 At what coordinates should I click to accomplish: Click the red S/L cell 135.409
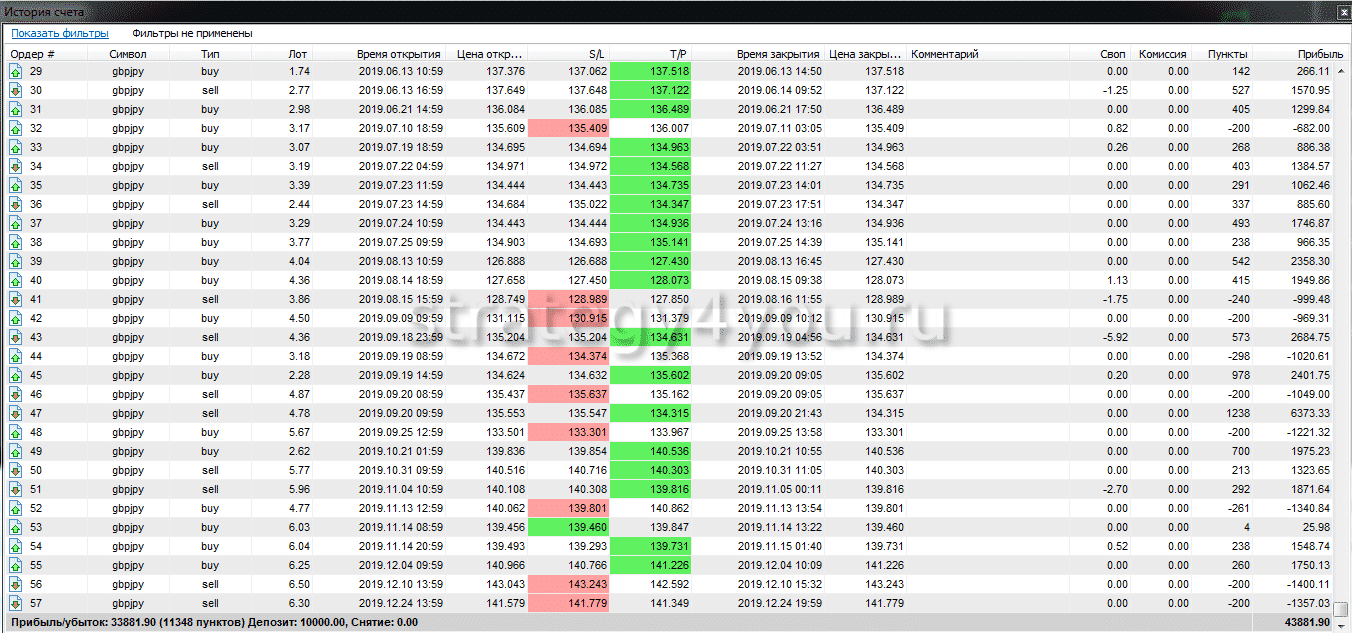(x=568, y=128)
